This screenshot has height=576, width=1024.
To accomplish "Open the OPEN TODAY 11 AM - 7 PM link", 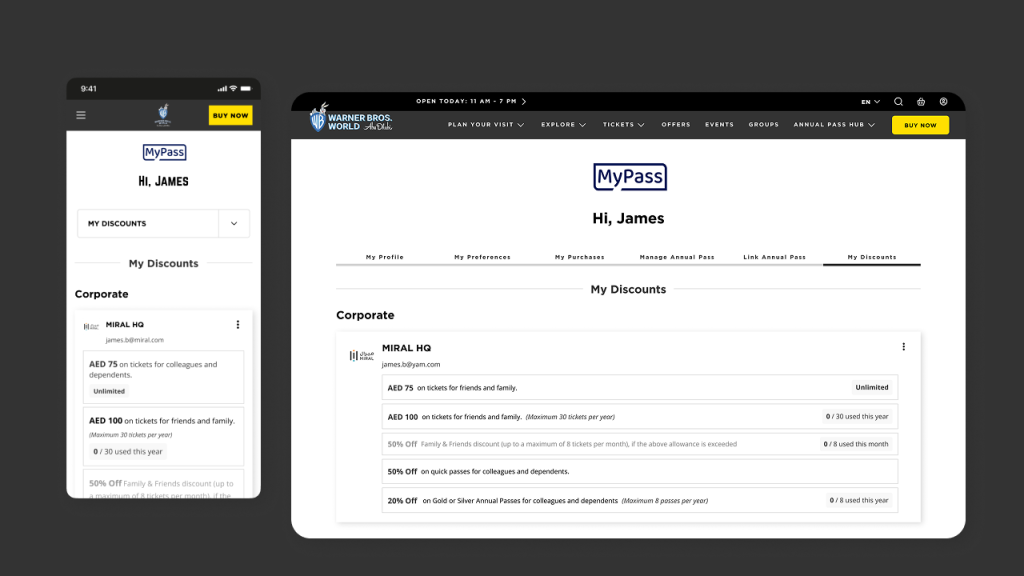I will [466, 101].
